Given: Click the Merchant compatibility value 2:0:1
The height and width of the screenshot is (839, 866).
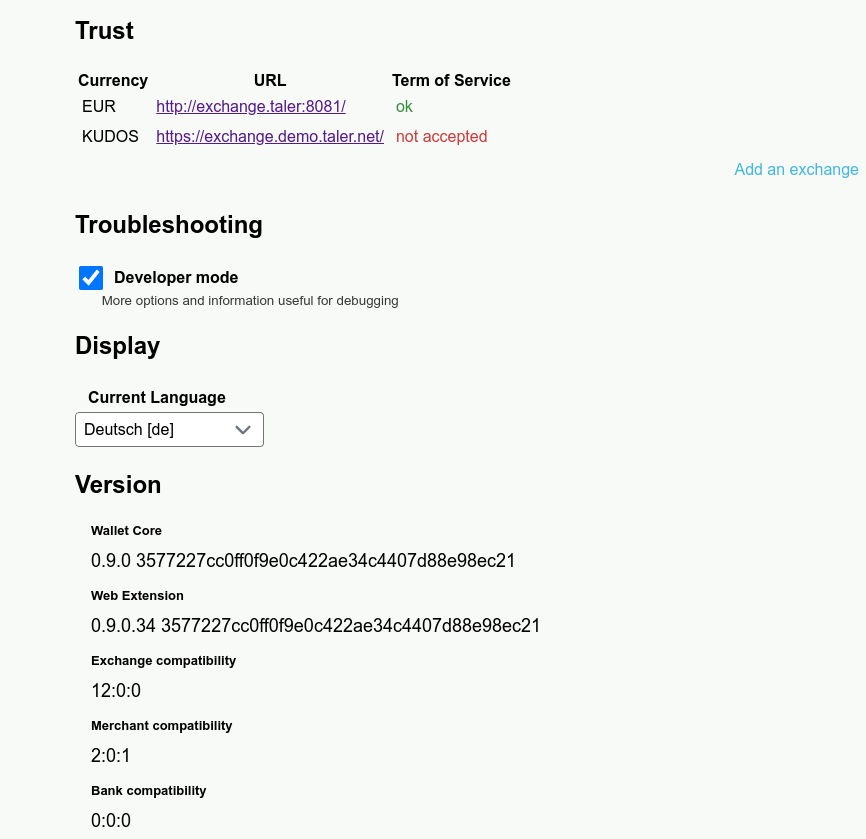Looking at the screenshot, I should (x=111, y=756).
